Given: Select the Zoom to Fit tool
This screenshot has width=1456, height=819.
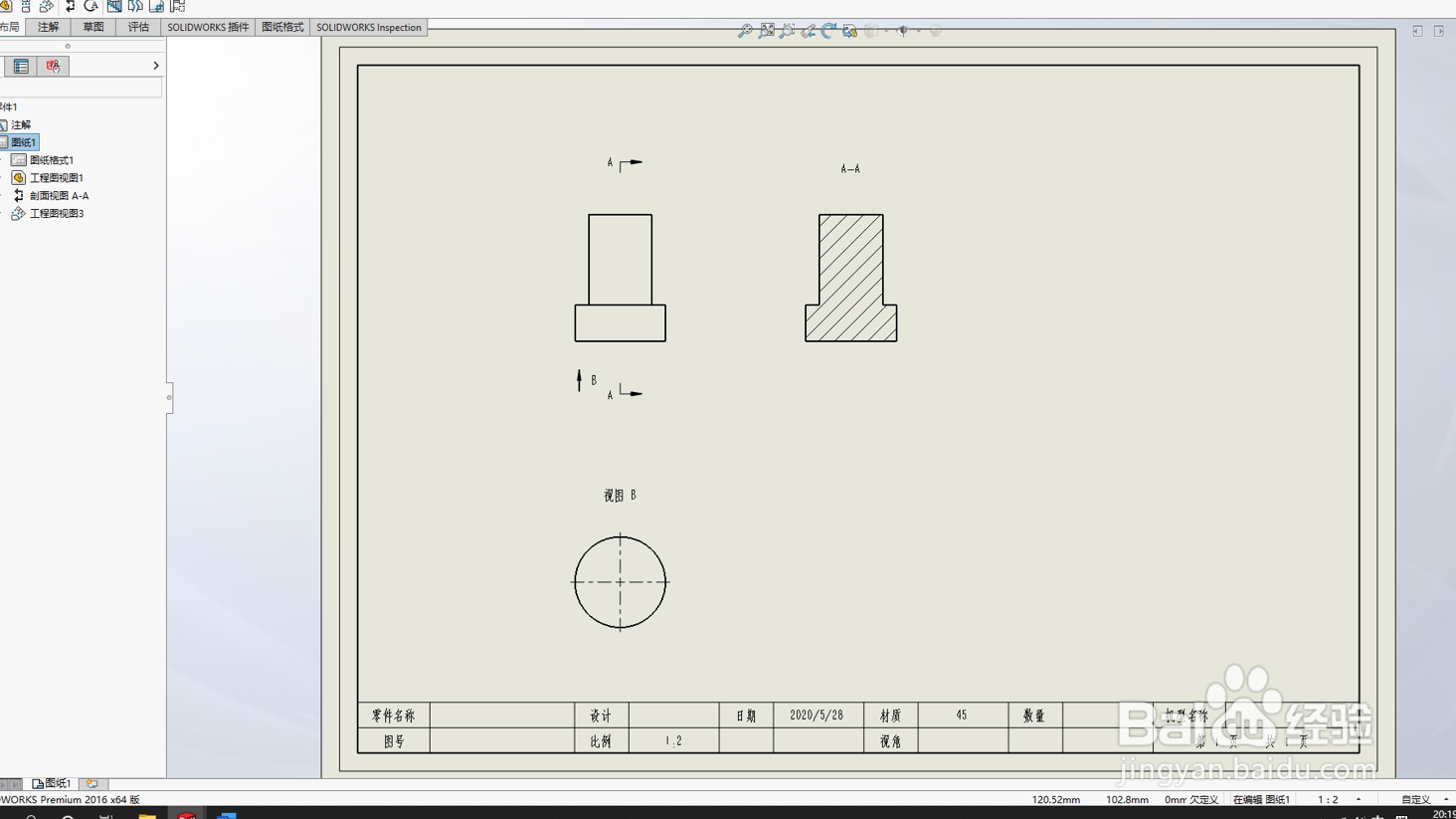Looking at the screenshot, I should coord(767,31).
